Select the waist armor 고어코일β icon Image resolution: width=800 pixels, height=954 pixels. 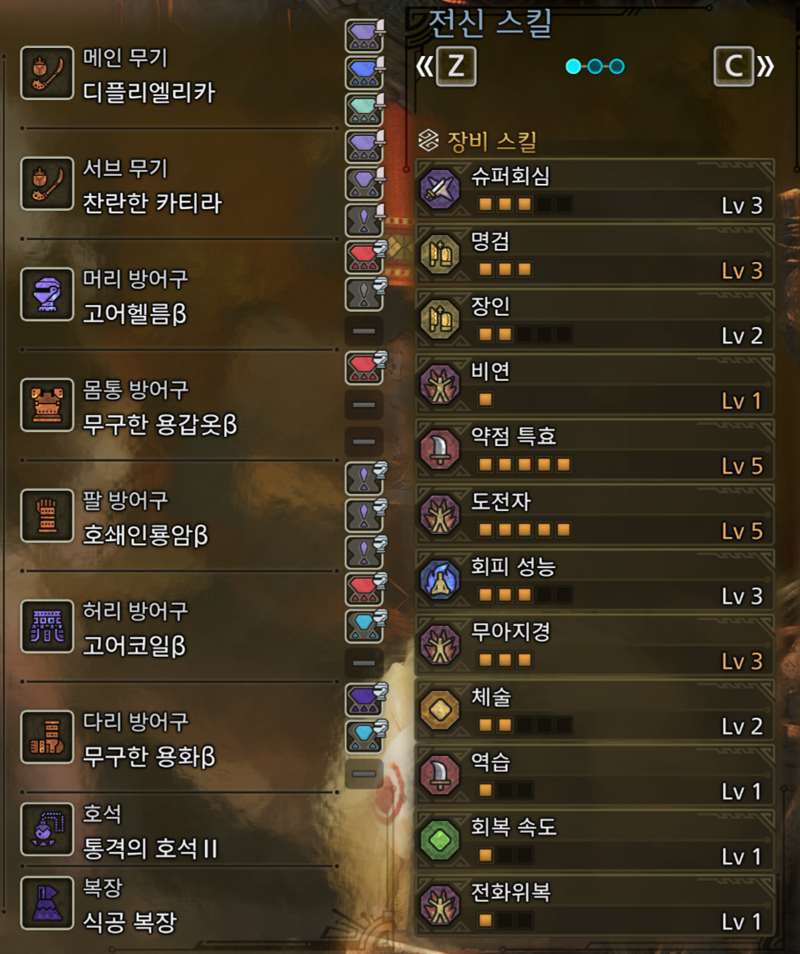47,627
